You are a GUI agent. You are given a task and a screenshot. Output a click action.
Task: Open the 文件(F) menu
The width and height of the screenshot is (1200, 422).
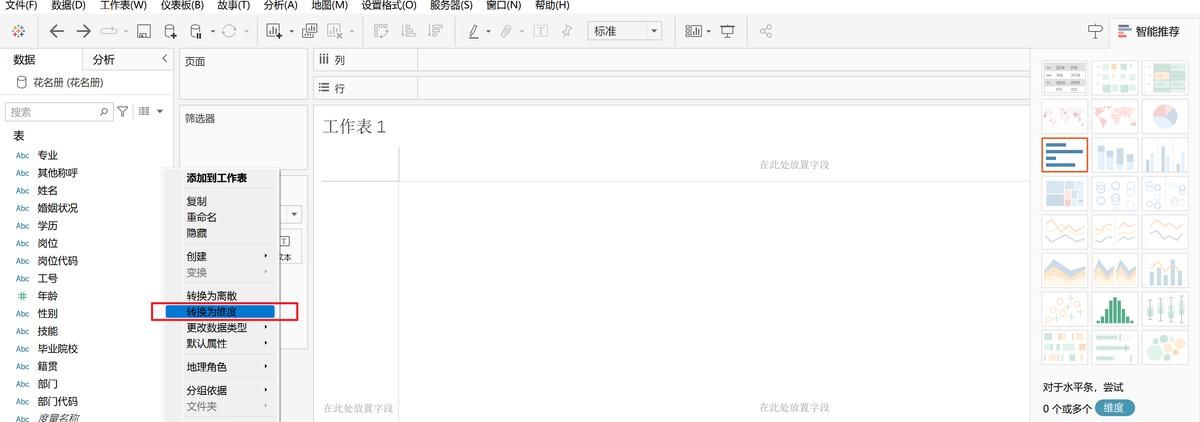click(21, 5)
